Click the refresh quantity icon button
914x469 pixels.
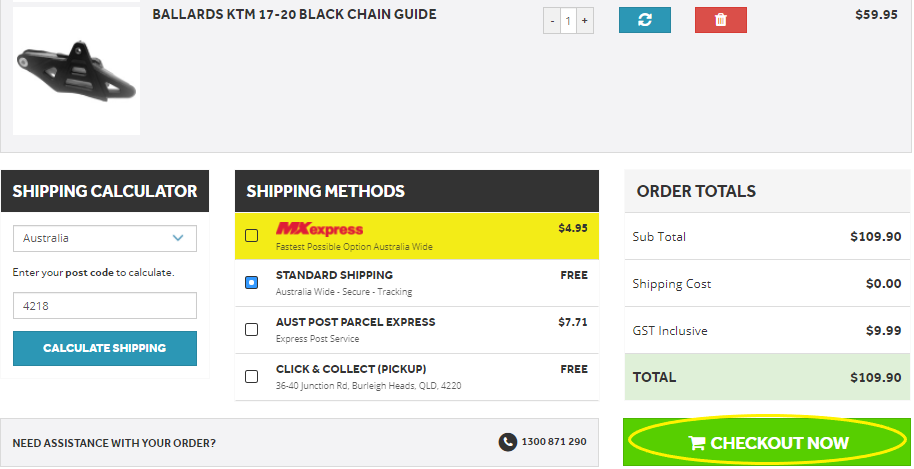[x=645, y=20]
